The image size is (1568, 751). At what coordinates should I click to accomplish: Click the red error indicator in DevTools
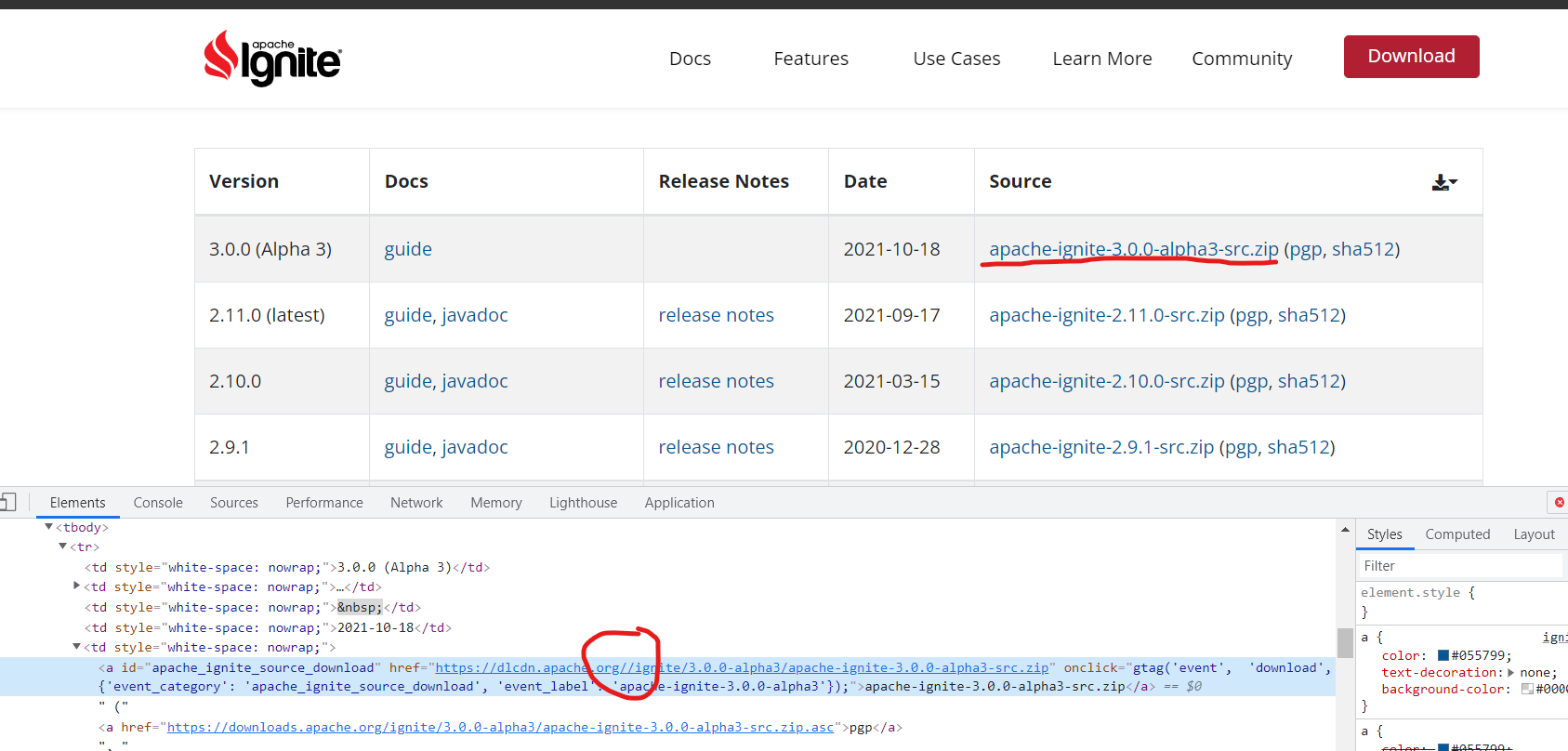click(x=1559, y=503)
